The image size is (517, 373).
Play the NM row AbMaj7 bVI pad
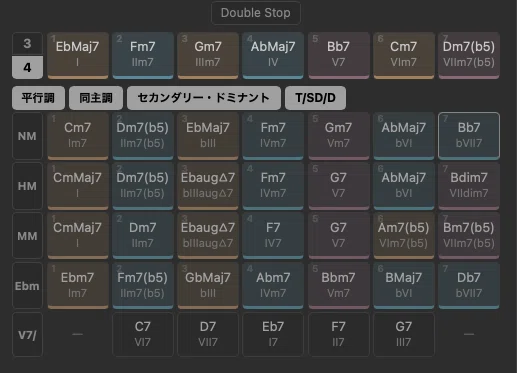(x=404, y=136)
